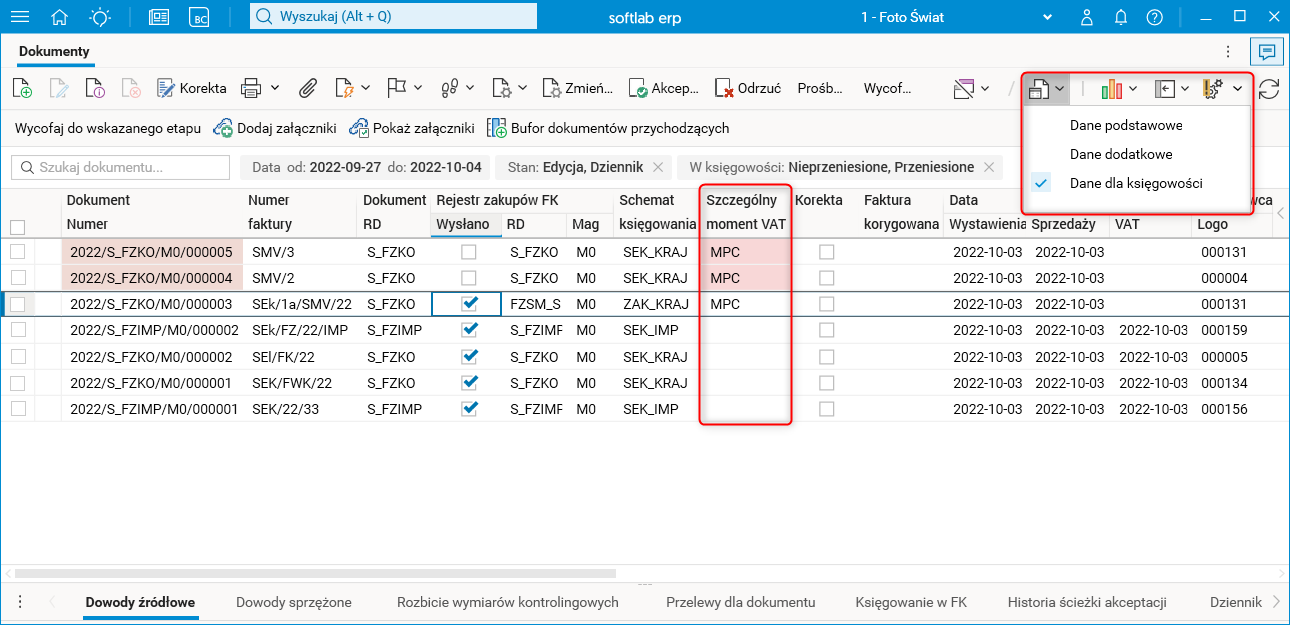This screenshot has height=625, width=1290.
Task: Open the print icon in the toolbar
Action: [x=251, y=88]
